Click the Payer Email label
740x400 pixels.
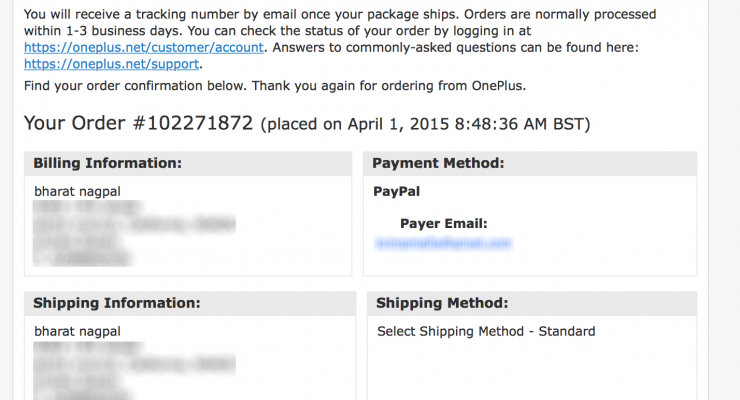coord(444,223)
